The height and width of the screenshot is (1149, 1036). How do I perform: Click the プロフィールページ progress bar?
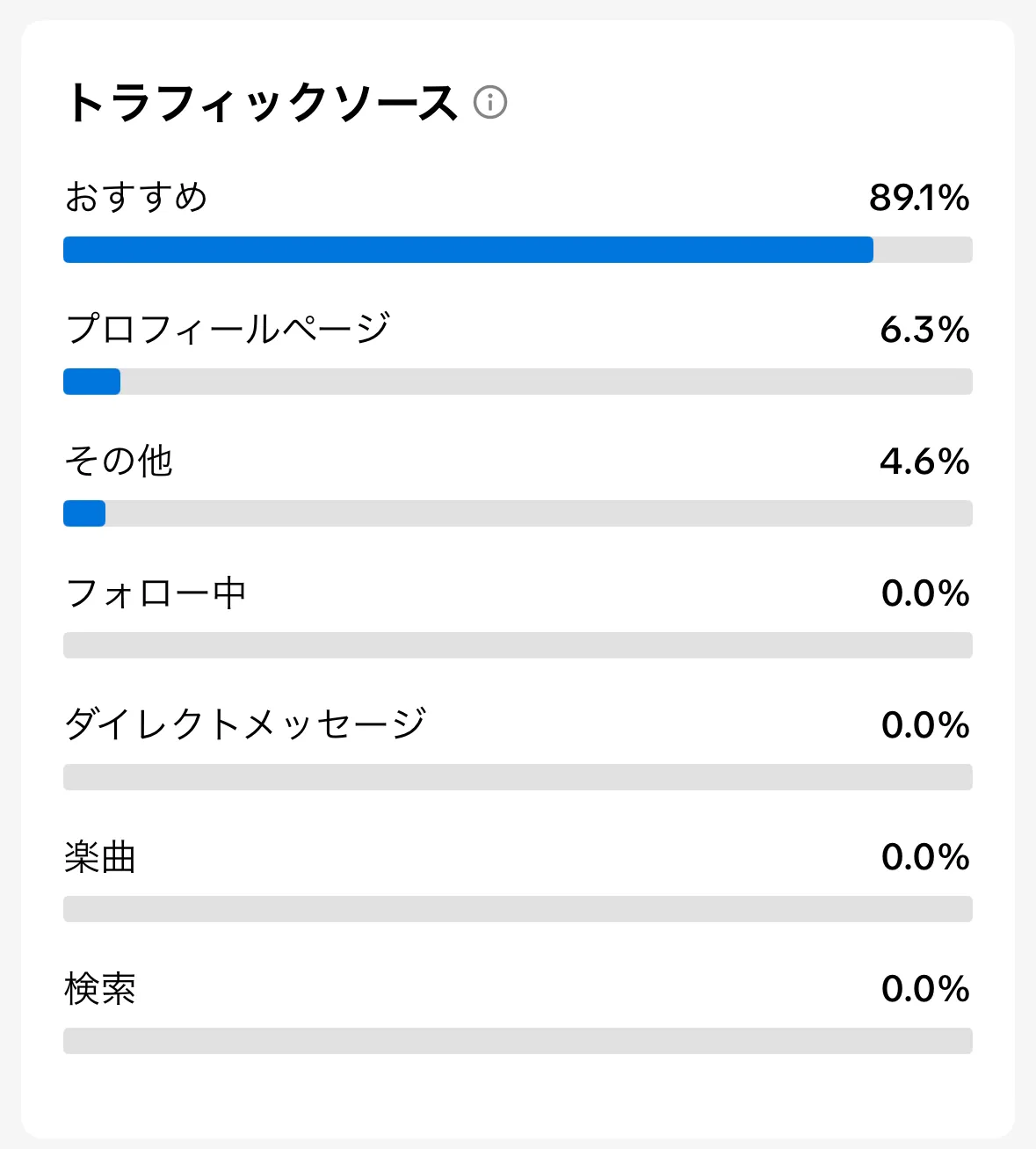[x=92, y=382]
